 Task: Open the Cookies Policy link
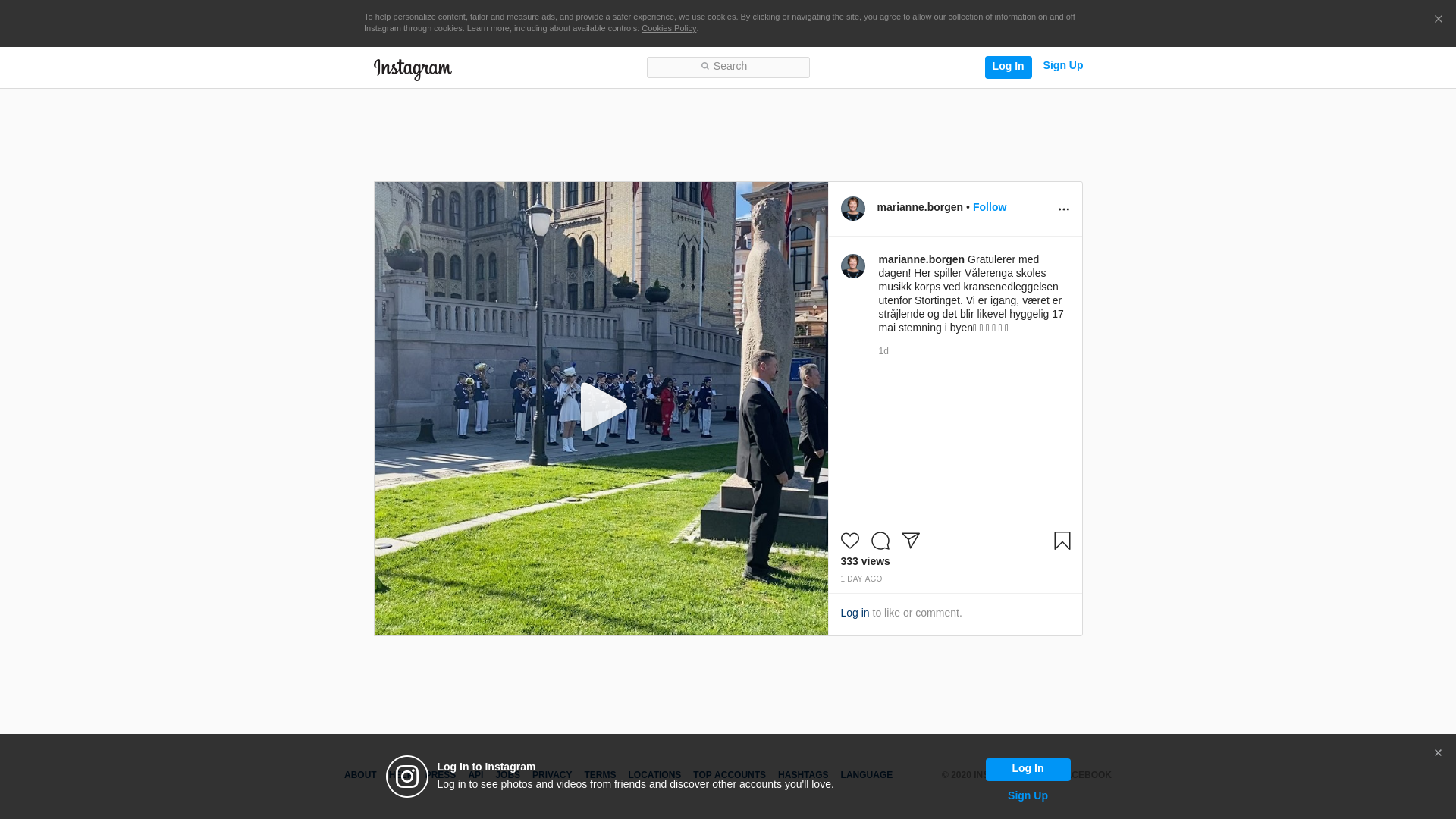(x=668, y=29)
